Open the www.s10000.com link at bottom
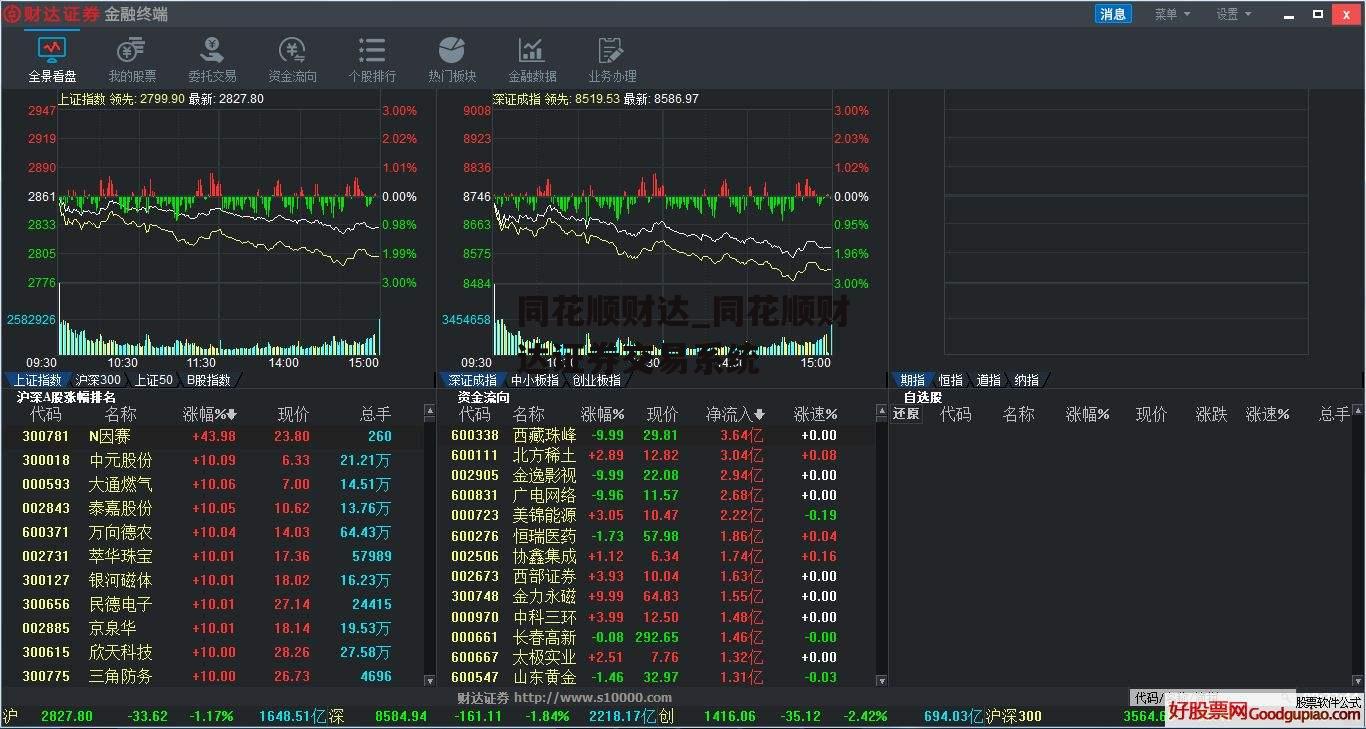 tap(593, 698)
